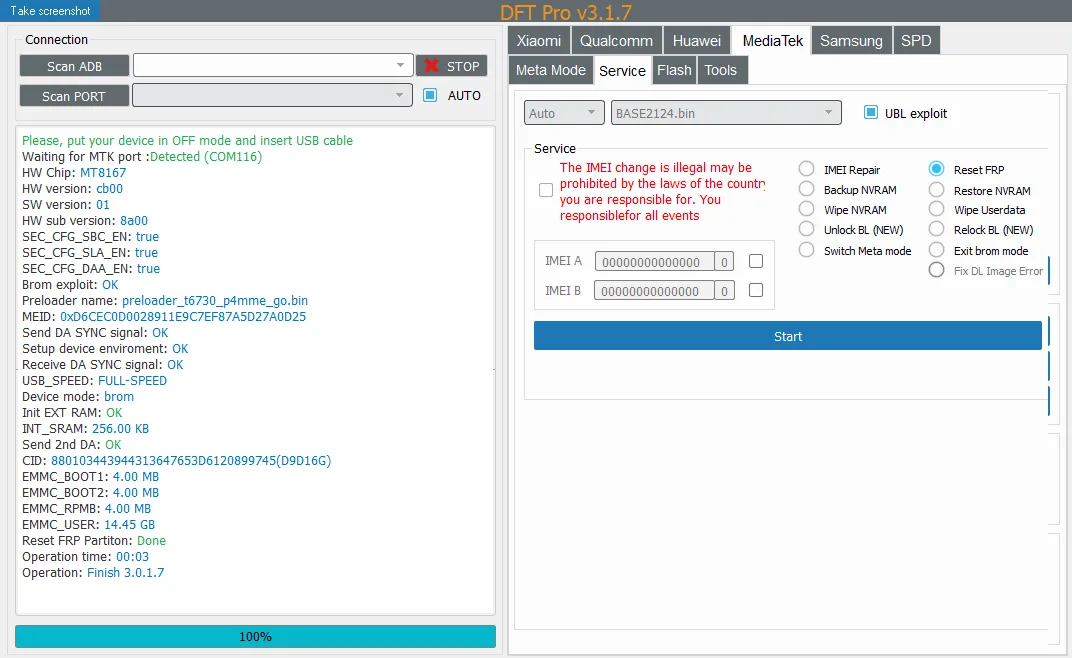Open the Auto mode dropdown
This screenshot has height=658, width=1072.
(x=564, y=113)
